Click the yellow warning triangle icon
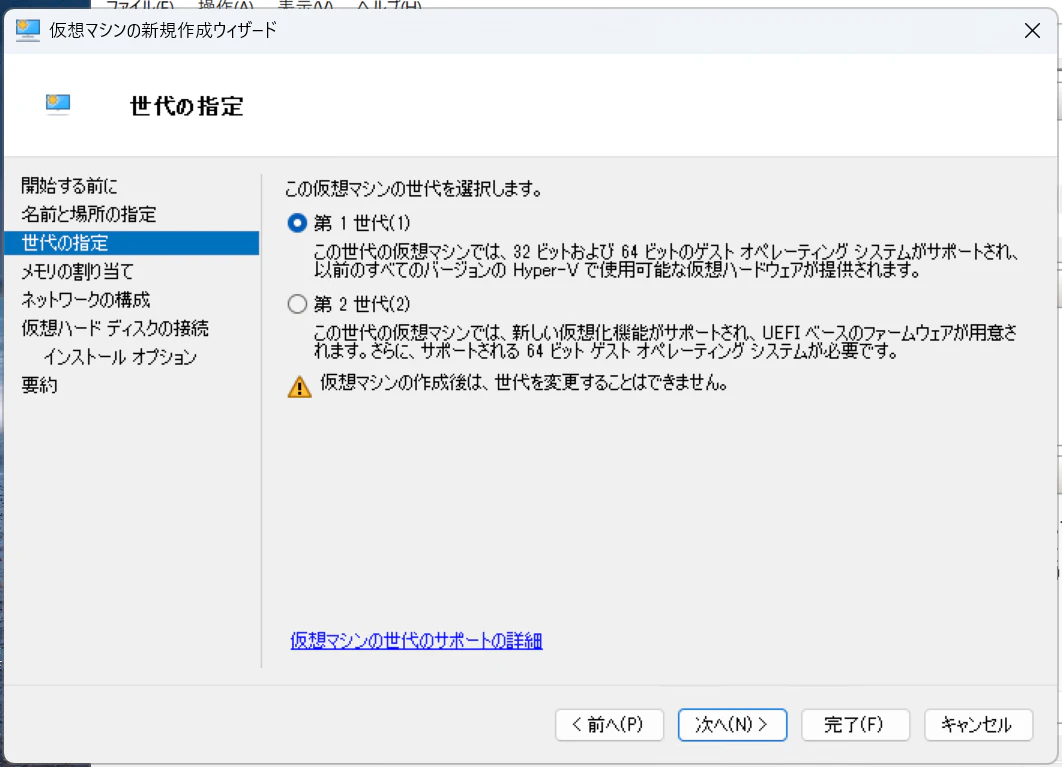Viewport: 1062px width, 767px height. click(299, 387)
